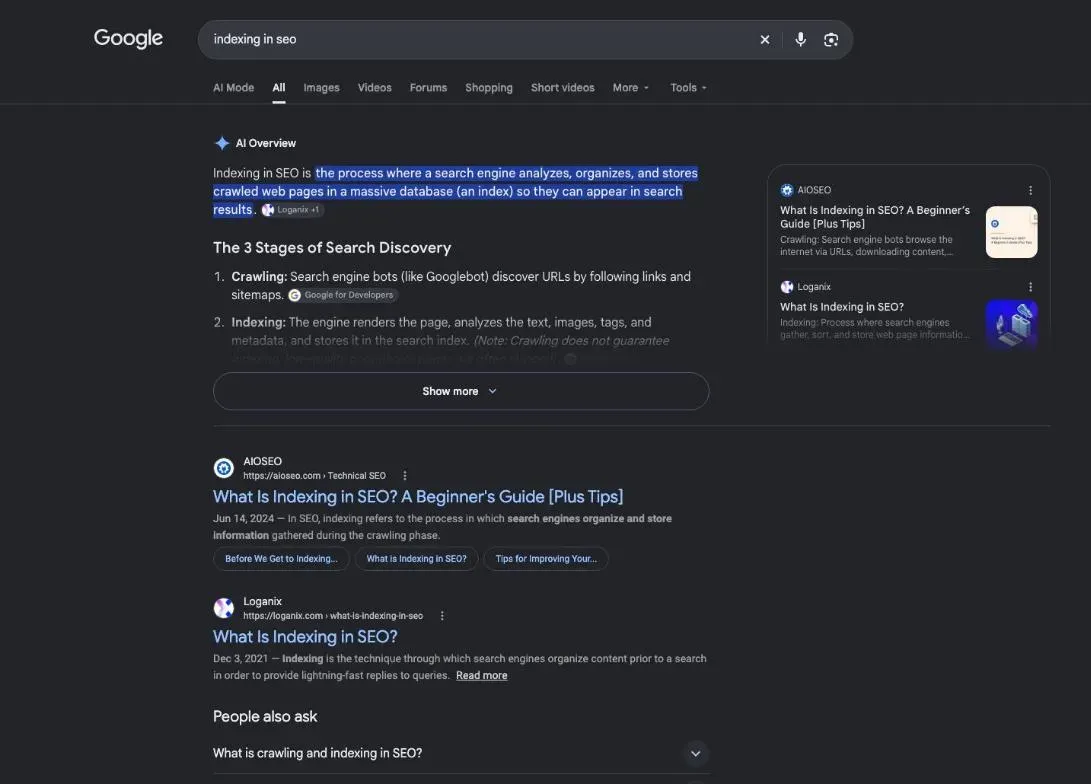This screenshot has height=784, width=1091.
Task: Expand the More search filters dropdown
Action: tap(630, 88)
